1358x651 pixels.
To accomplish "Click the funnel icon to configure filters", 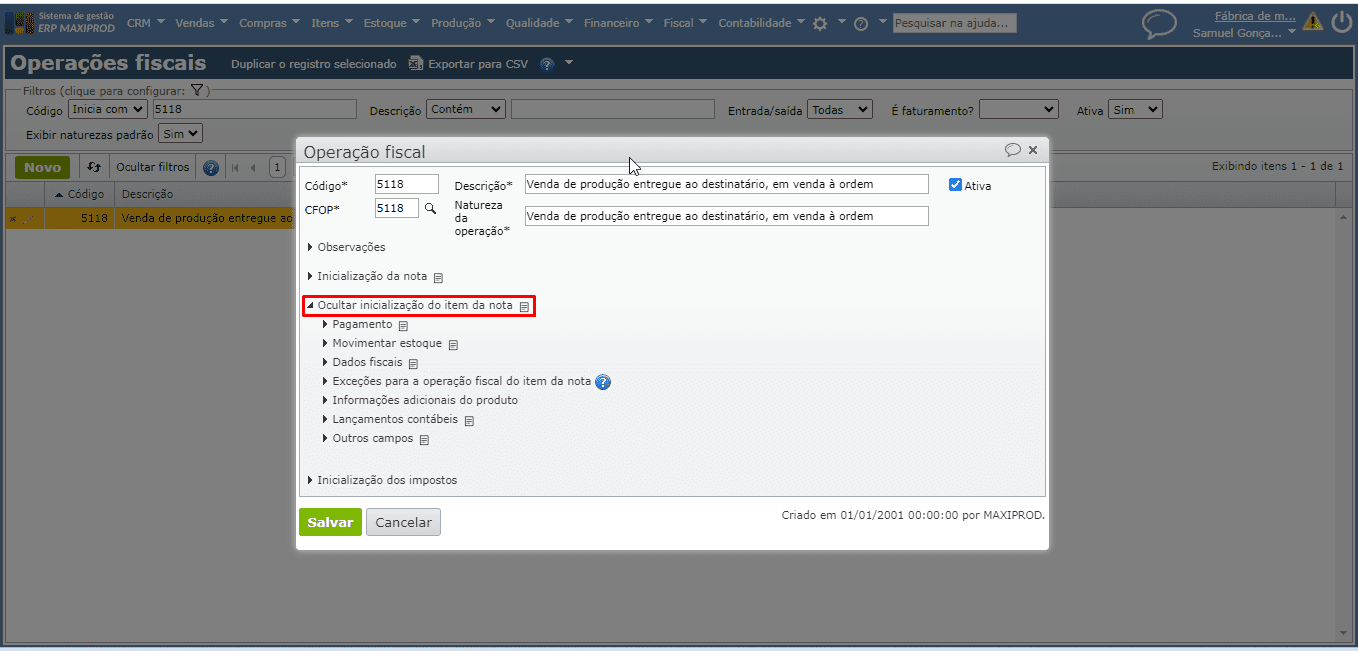I will click(x=197, y=90).
